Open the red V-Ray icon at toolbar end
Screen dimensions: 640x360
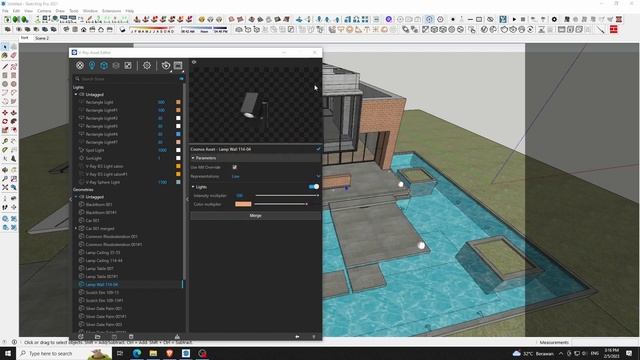[613, 29]
